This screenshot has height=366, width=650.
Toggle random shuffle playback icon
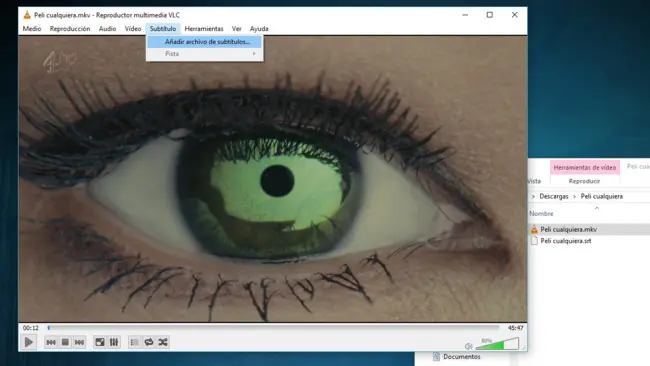pyautogui.click(x=163, y=342)
